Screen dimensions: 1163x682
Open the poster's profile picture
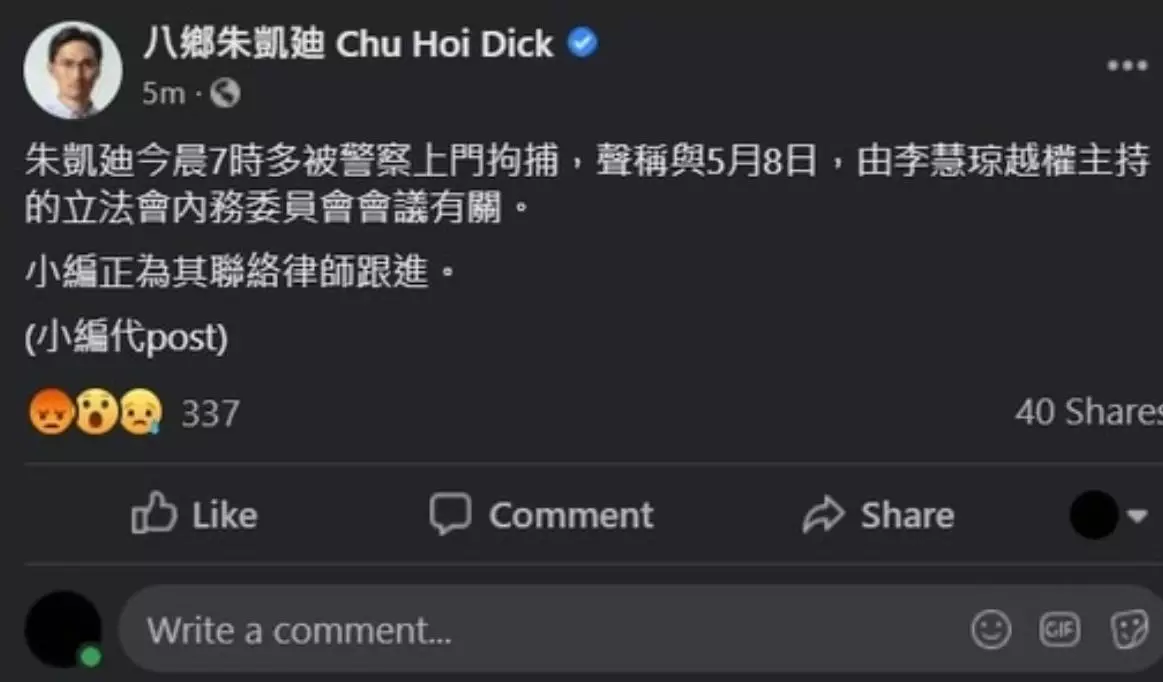pyautogui.click(x=73, y=70)
